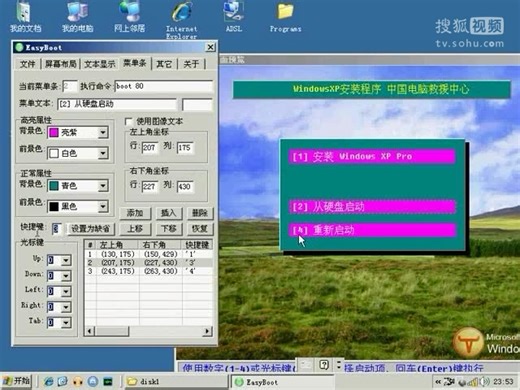This screenshot has height=390, width=520.
Task: Open the 我的电脑 desktop icon
Action: [x=77, y=17]
